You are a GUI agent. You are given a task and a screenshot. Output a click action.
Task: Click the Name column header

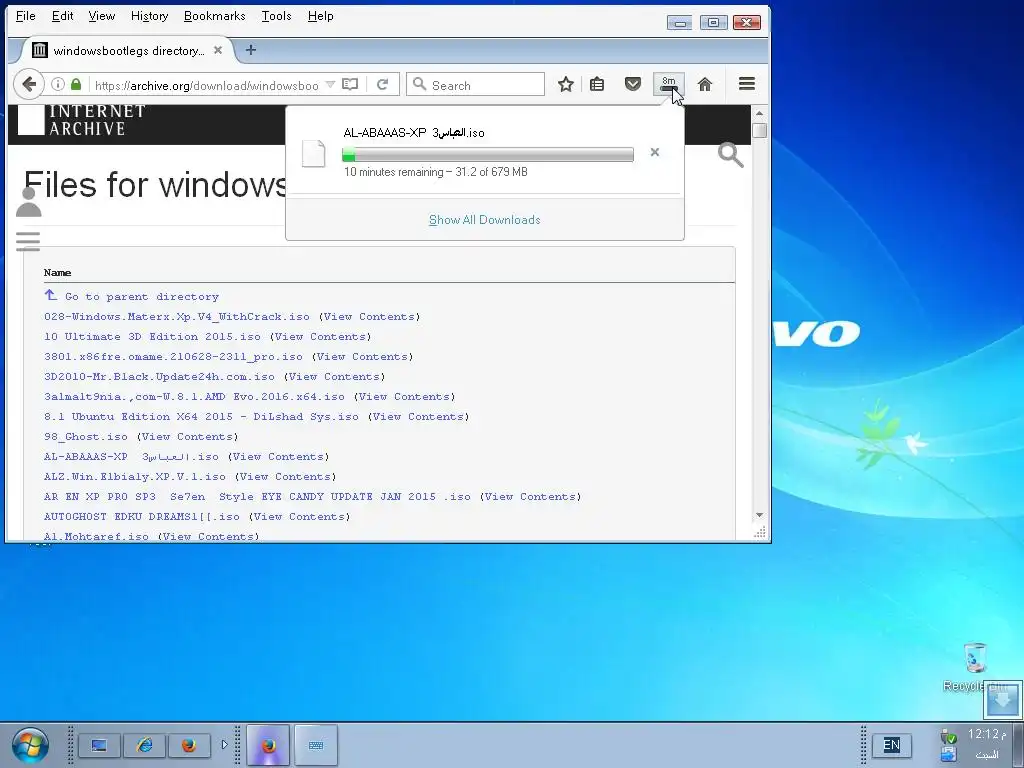point(57,272)
